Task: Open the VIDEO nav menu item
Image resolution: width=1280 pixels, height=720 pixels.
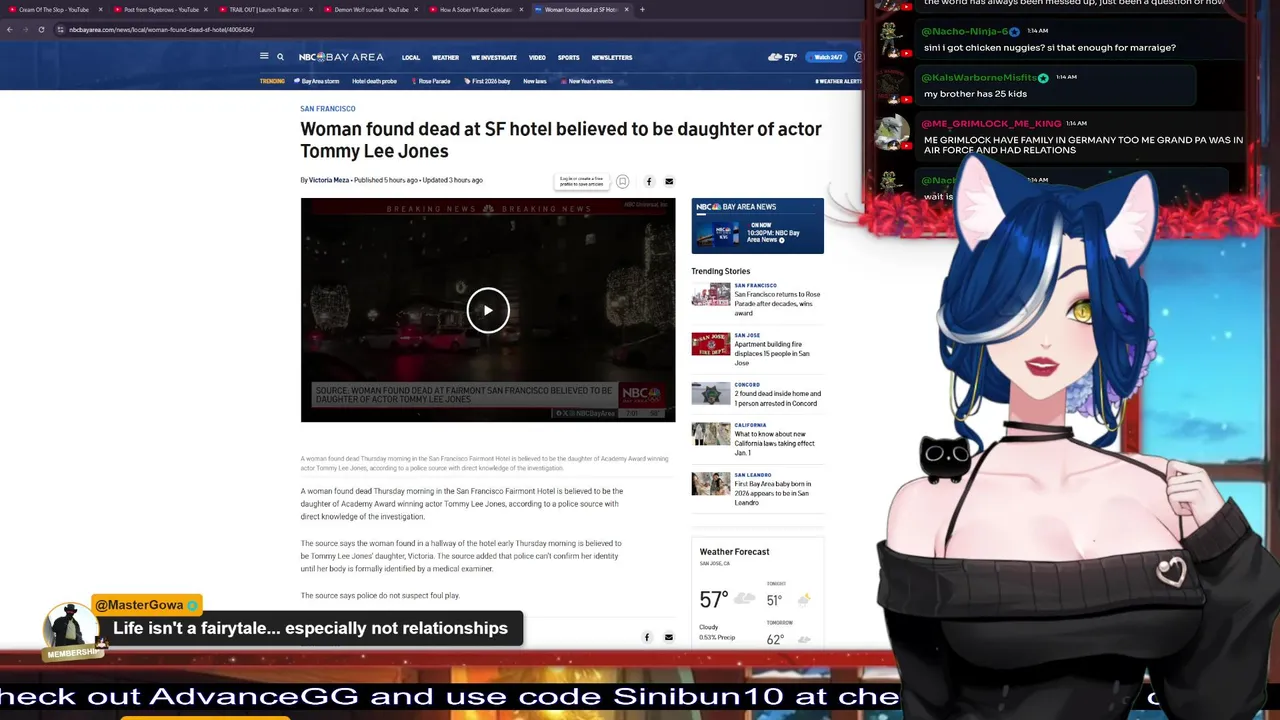Action: pyautogui.click(x=537, y=57)
